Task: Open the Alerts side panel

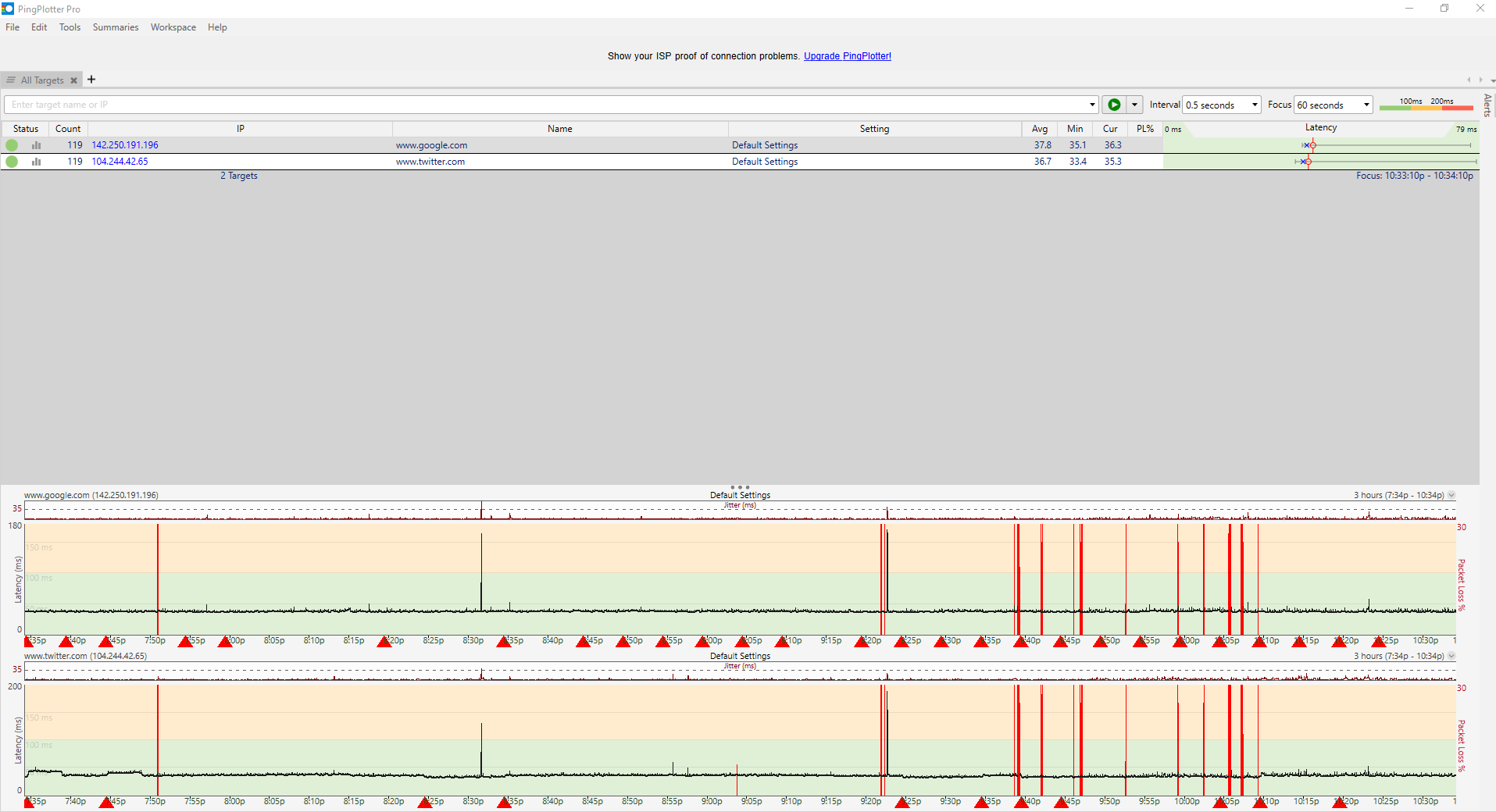Action: coord(1487,105)
